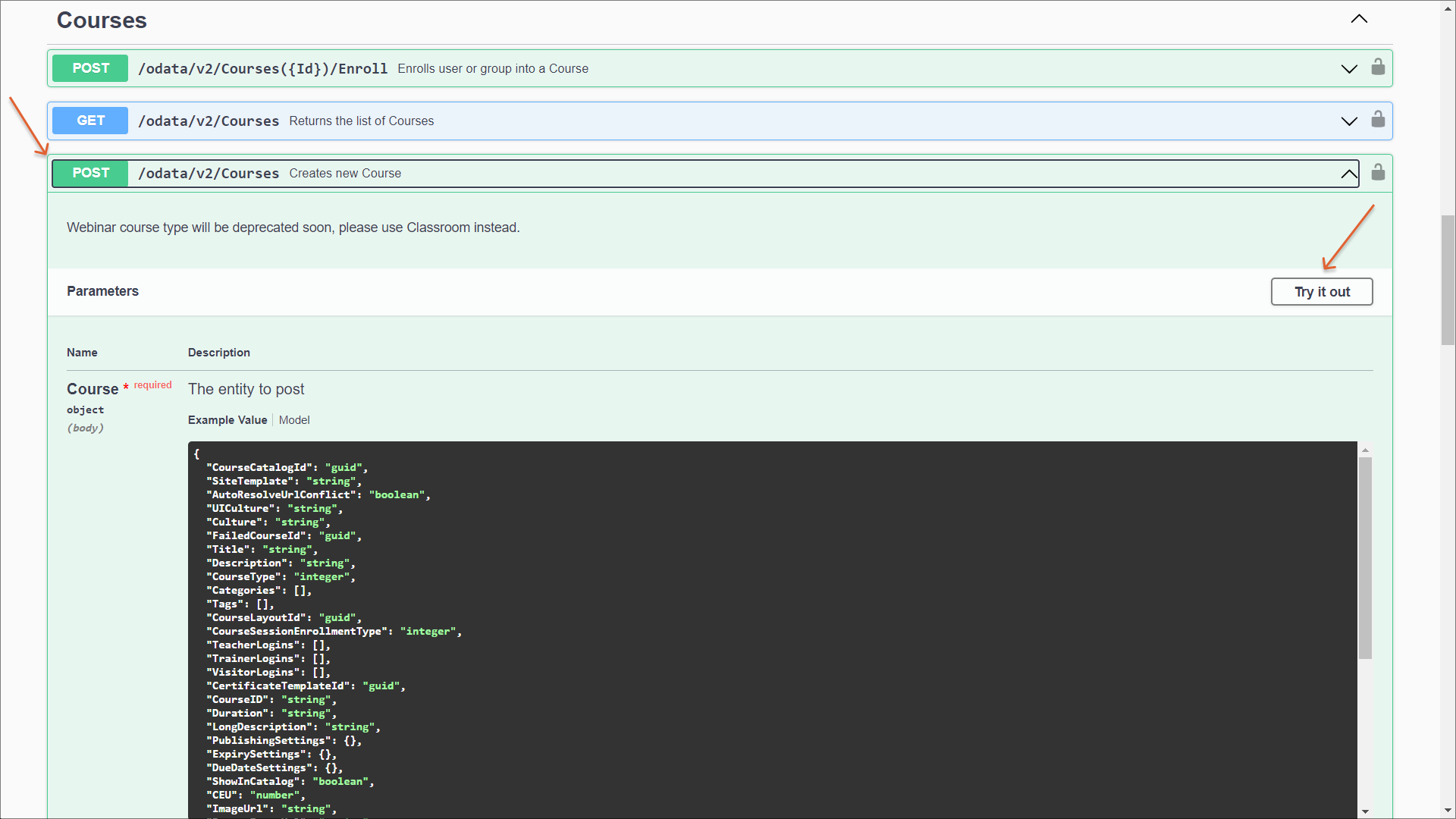1456x819 pixels.
Task: Click the /odata/v2/Courses({Id})/Enroll path
Action: click(x=262, y=69)
